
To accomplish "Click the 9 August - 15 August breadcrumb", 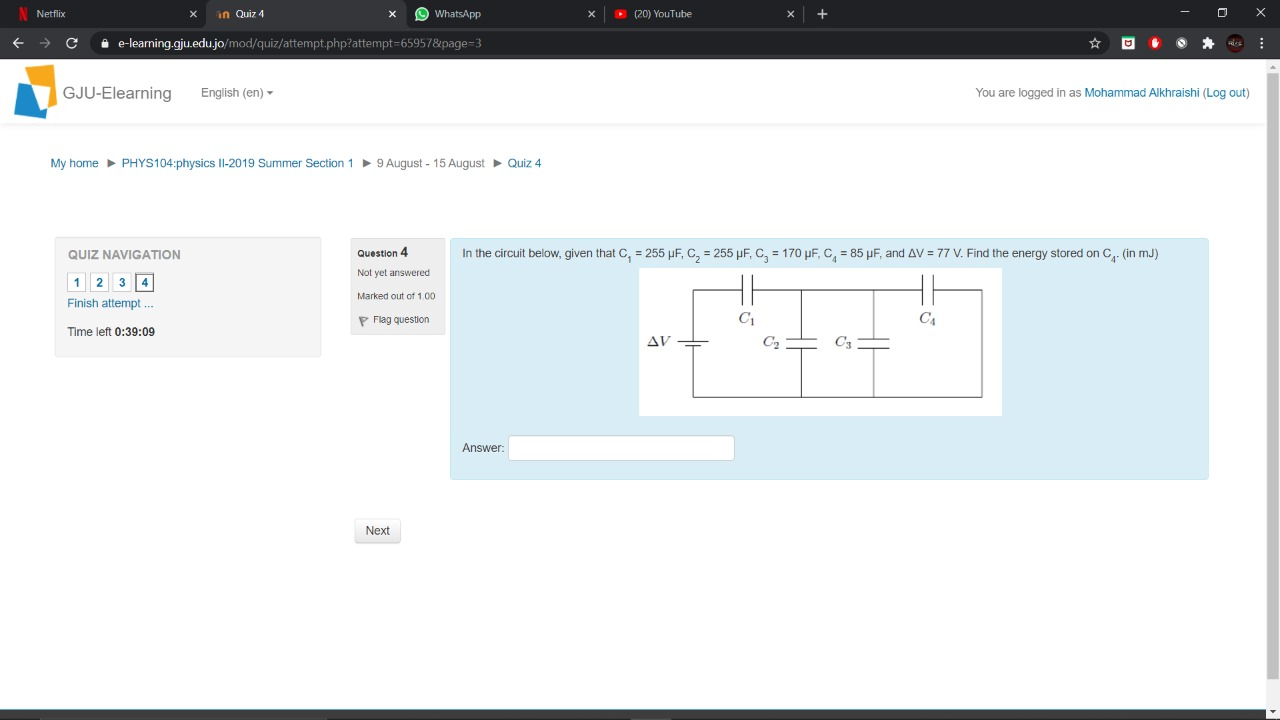I will point(431,163).
